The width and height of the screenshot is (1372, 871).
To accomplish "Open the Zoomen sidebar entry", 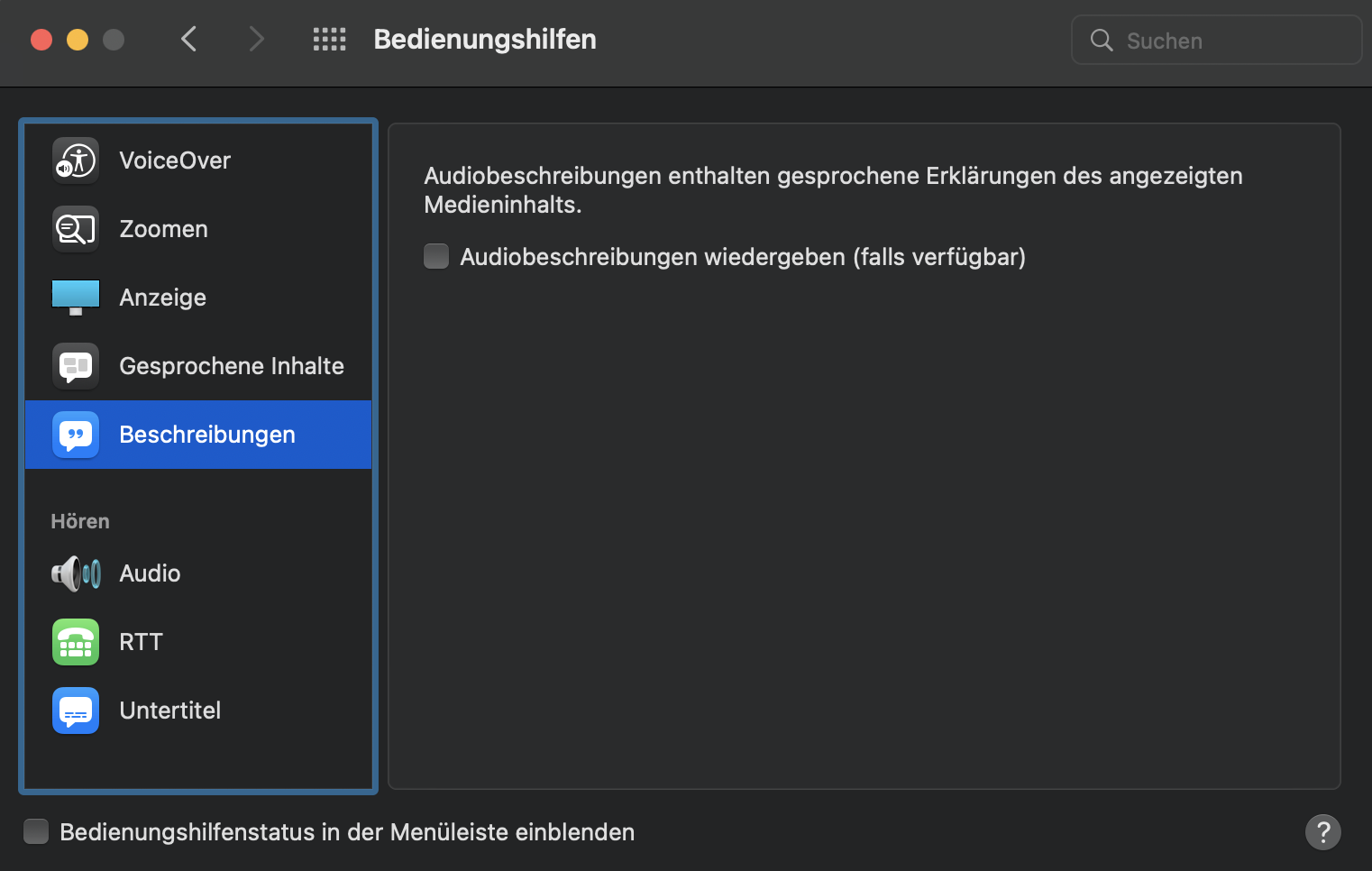I will click(164, 229).
